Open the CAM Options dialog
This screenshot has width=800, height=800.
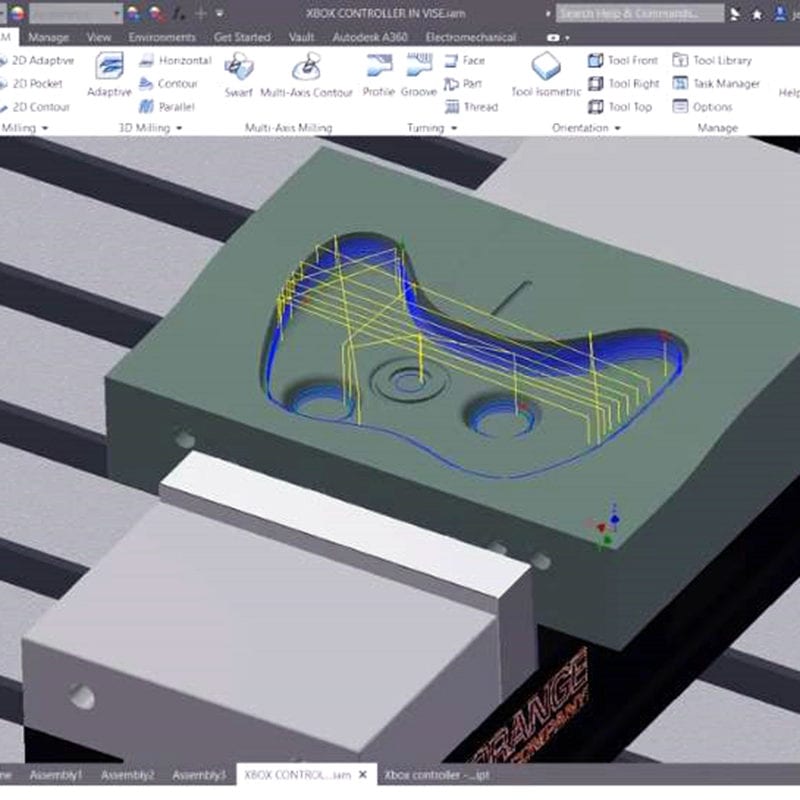tap(702, 107)
